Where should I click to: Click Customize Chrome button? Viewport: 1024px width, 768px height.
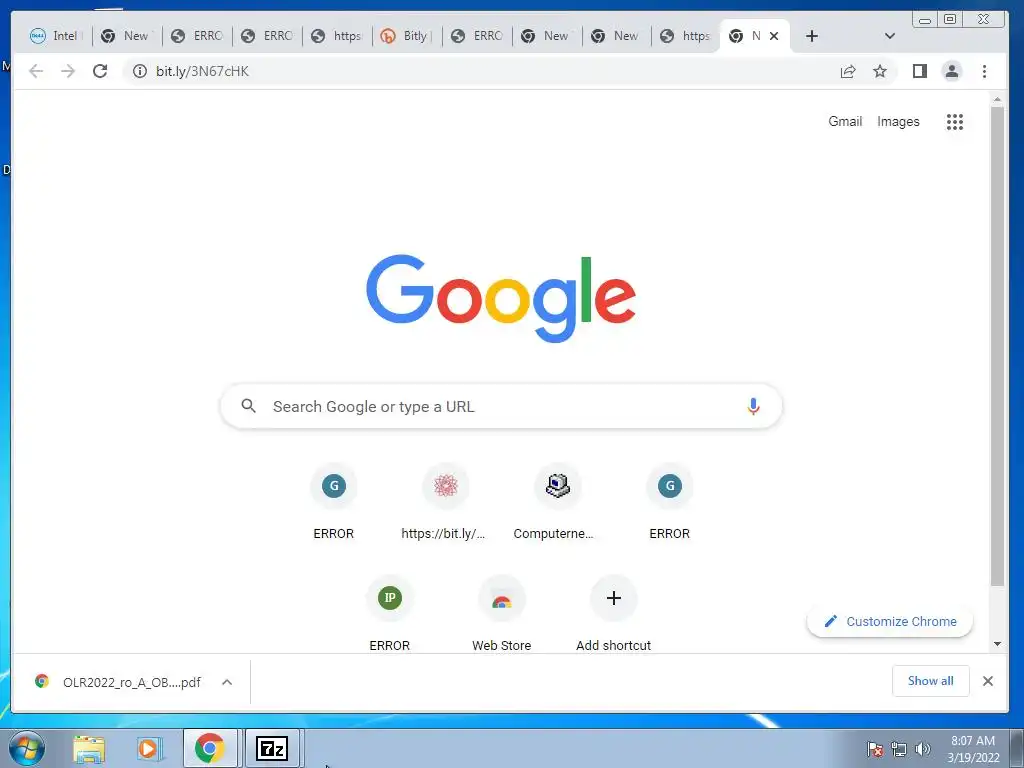coord(889,621)
